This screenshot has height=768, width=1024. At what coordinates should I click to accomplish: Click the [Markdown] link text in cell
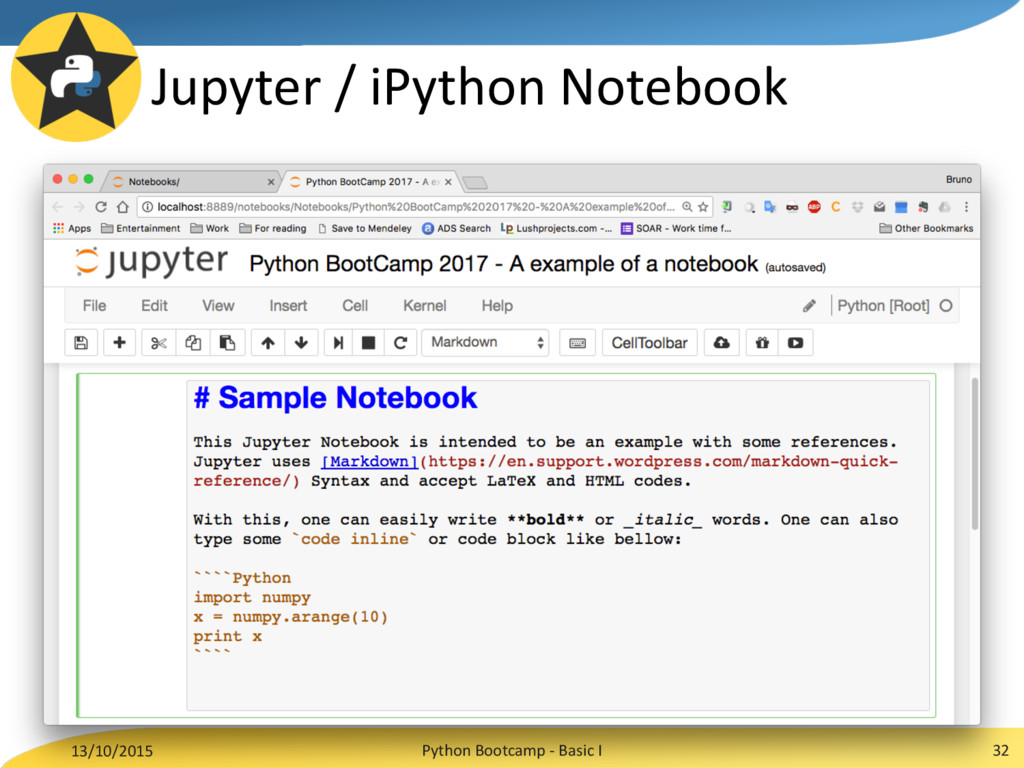click(x=370, y=461)
